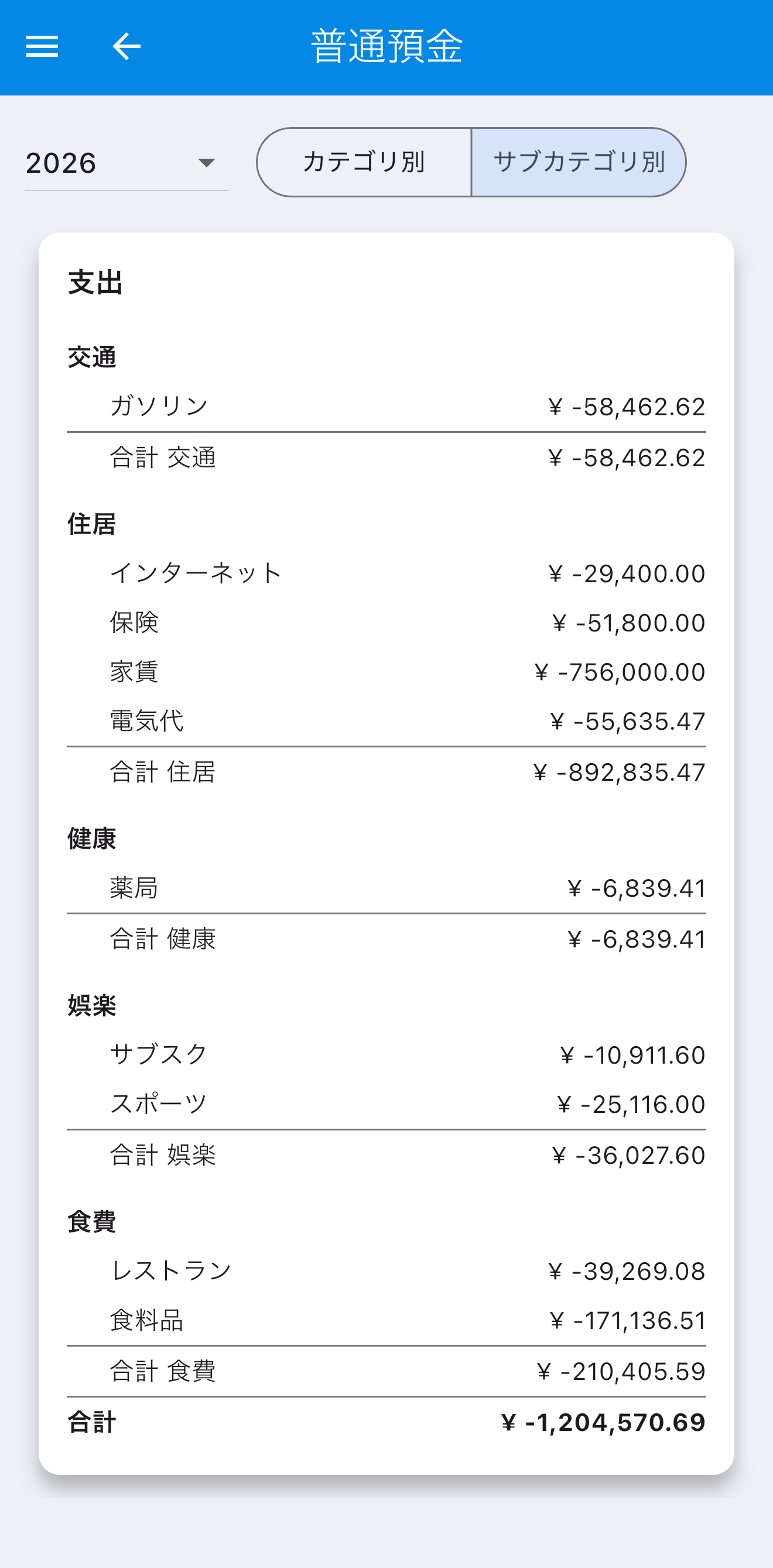Screen dimensions: 773x1568
Task: Select the レストラン expense row
Action: tap(386, 1271)
